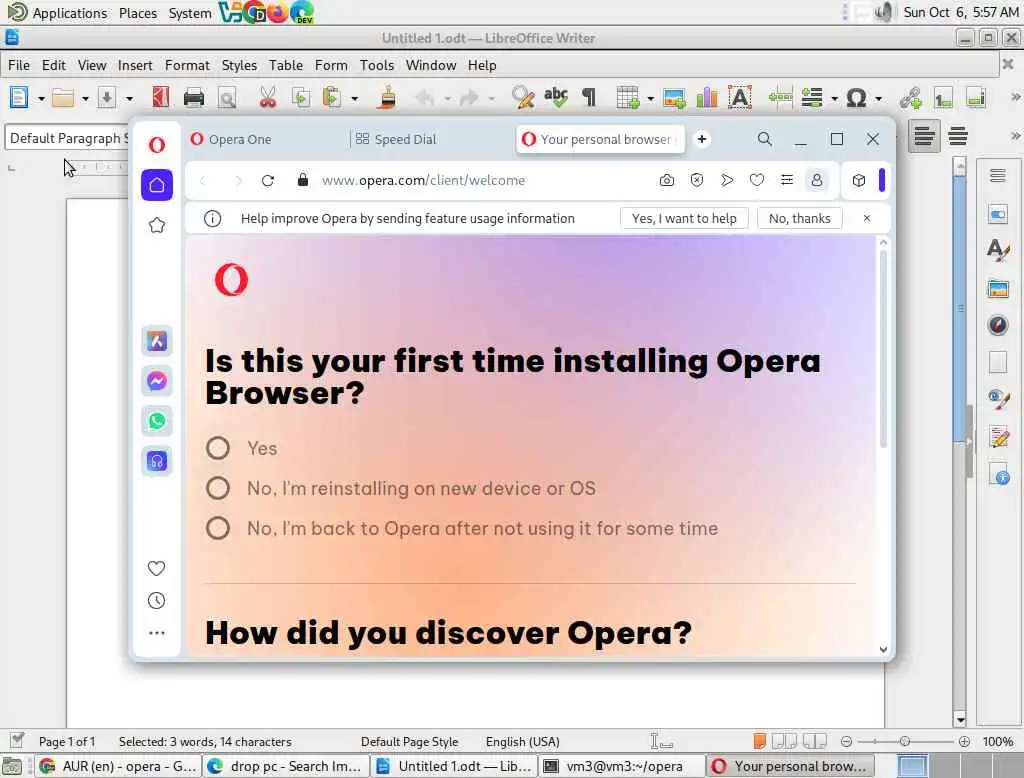Select Yes radio button
Image resolution: width=1024 pixels, height=778 pixels.
coord(217,448)
